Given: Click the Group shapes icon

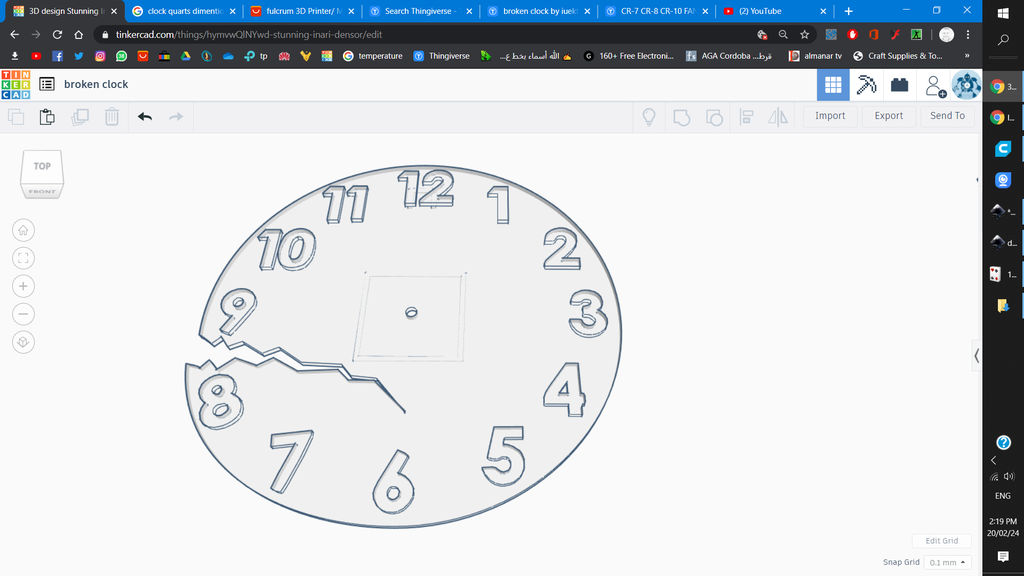Looking at the screenshot, I should (682, 118).
